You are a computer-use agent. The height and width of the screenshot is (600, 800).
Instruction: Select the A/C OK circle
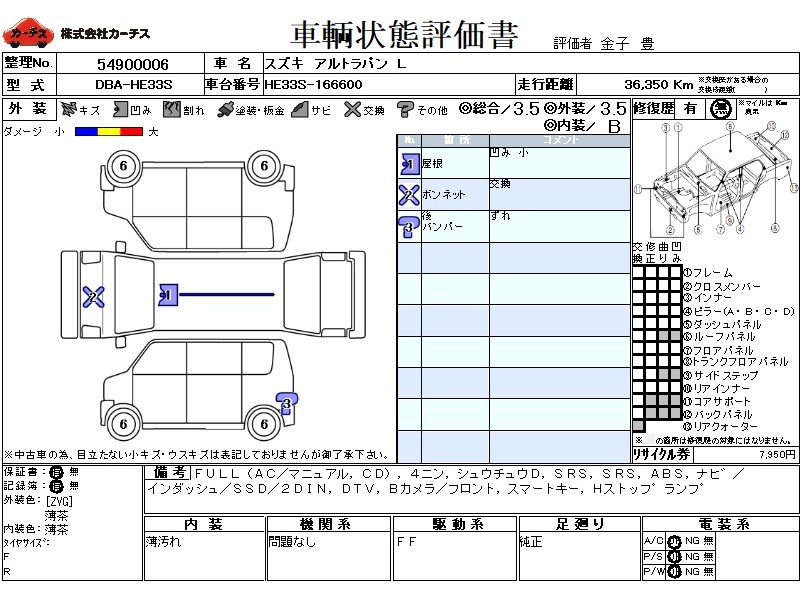[x=674, y=541]
